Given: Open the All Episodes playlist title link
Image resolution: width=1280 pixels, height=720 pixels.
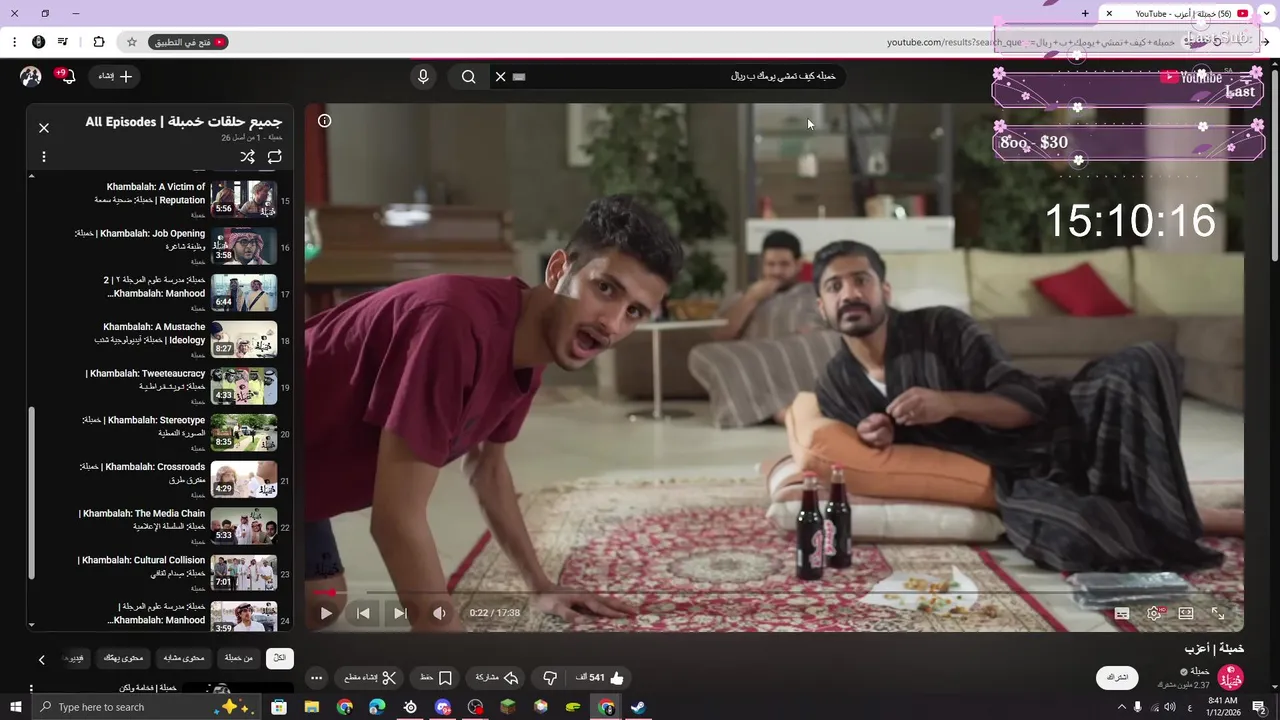Looking at the screenshot, I should coord(184,122).
